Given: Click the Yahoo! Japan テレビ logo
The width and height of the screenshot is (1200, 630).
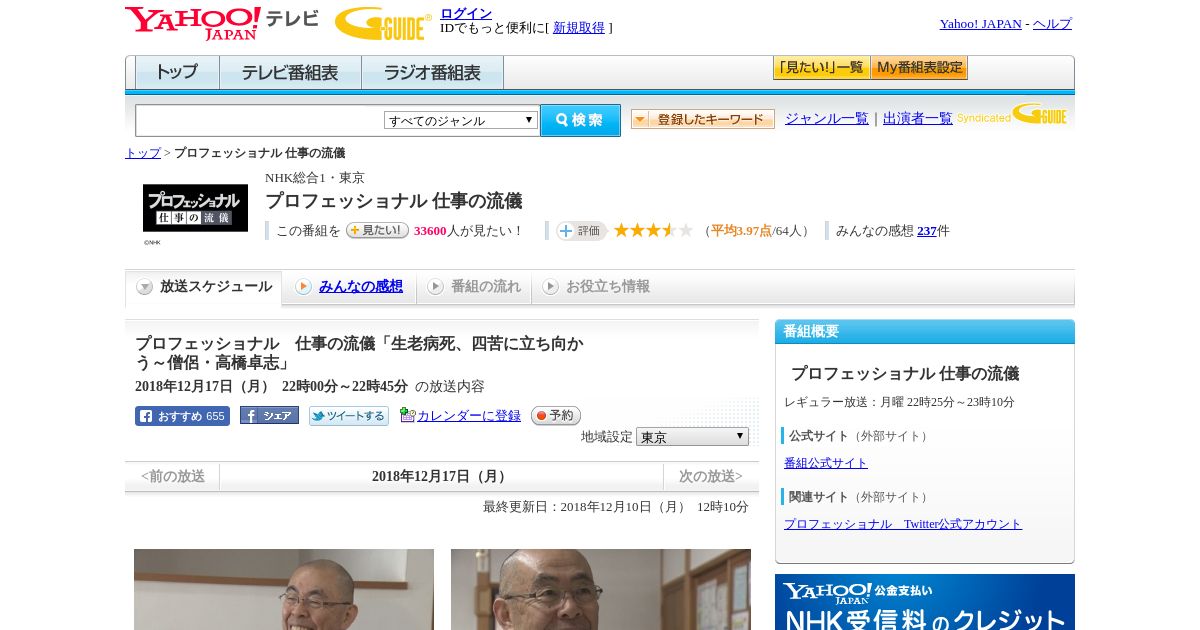Looking at the screenshot, I should (222, 23).
